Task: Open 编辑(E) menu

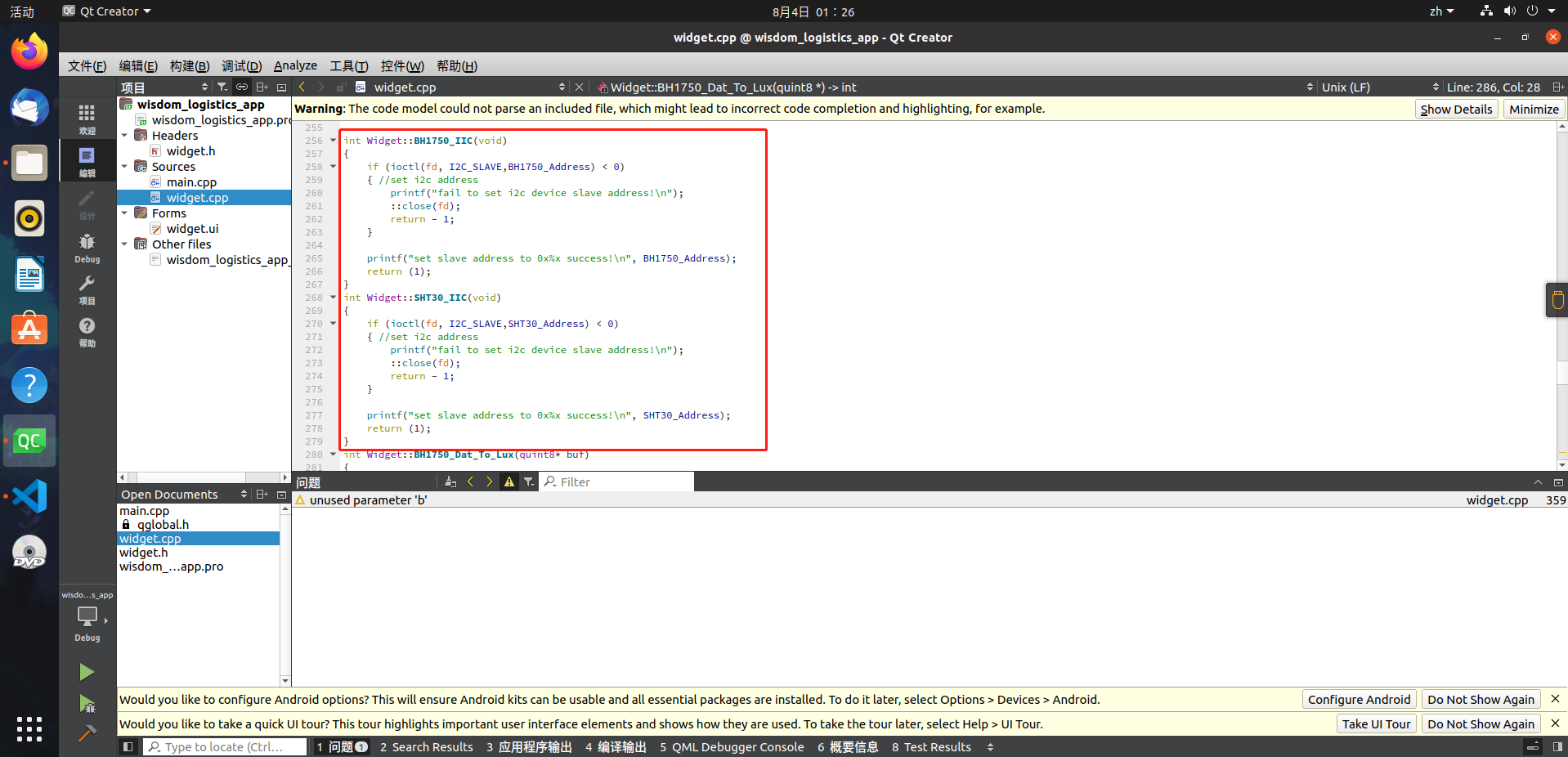Action: pos(138,65)
